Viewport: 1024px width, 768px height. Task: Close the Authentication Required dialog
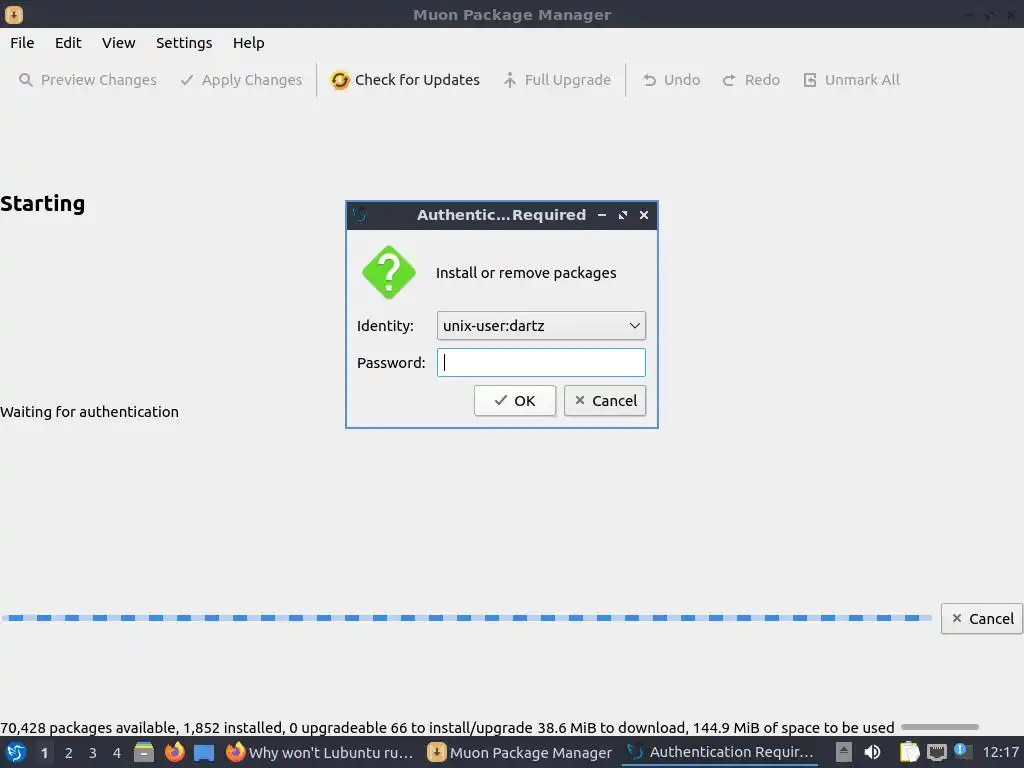click(644, 215)
